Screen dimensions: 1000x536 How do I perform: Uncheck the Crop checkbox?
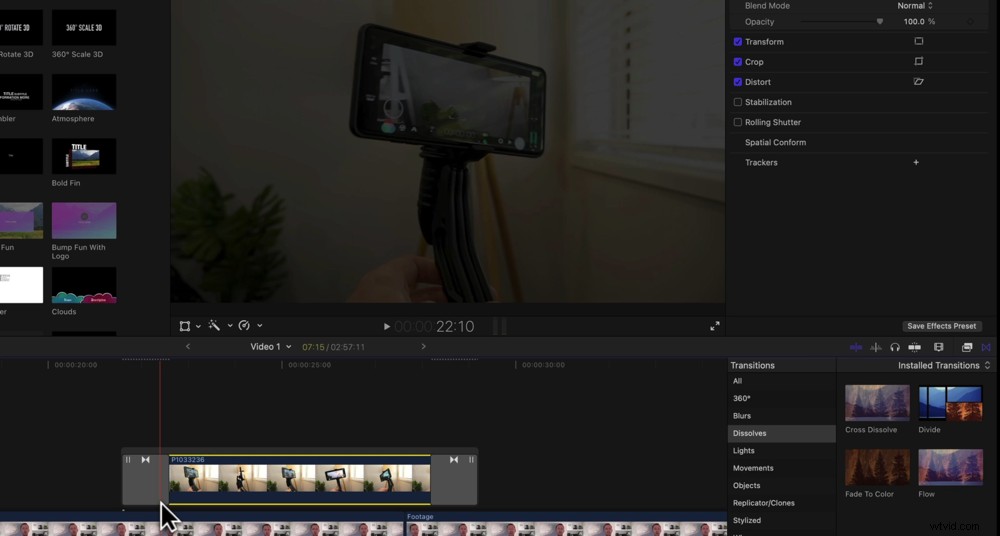738,62
